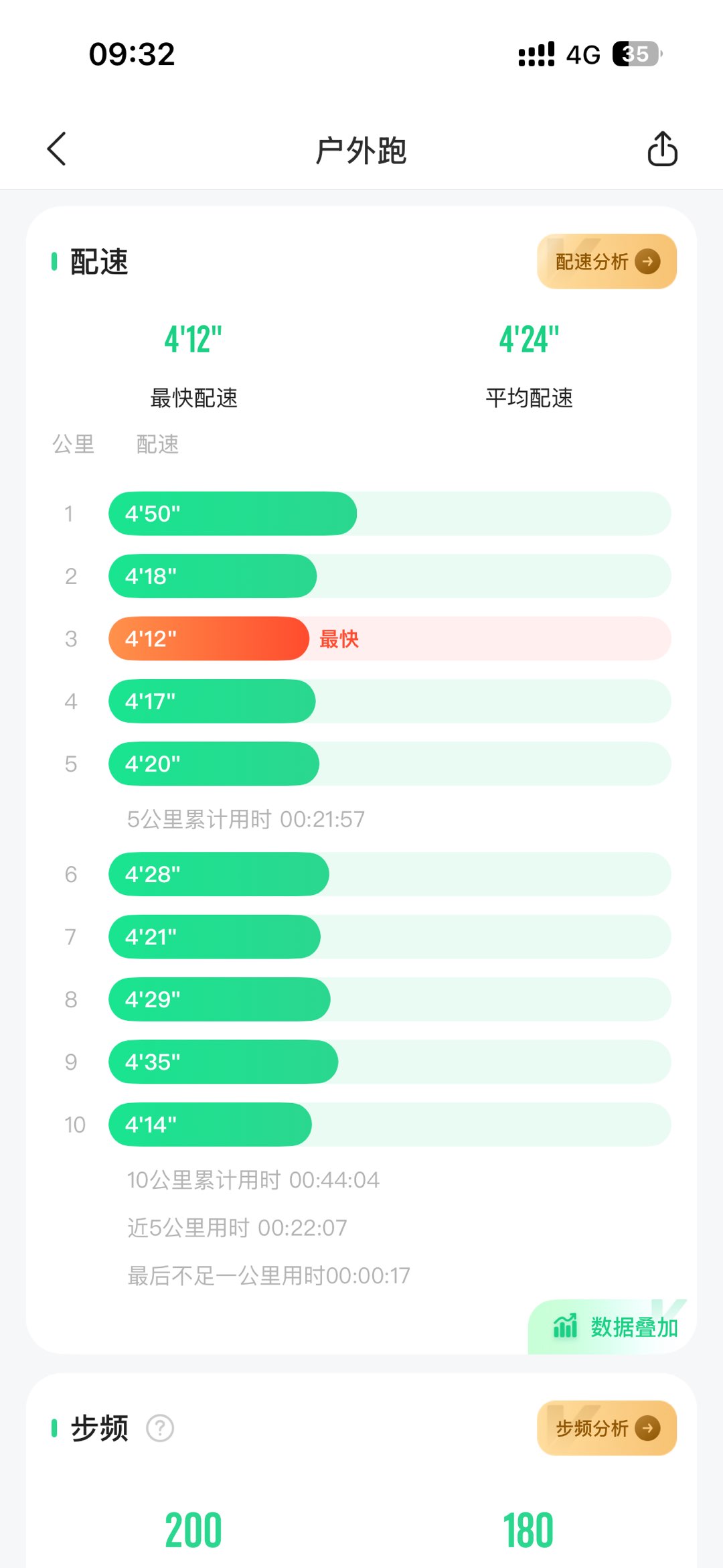Screen dimensions: 723x1568
Task: Tap the 最快 label on kilometer 3
Action: coord(339,640)
